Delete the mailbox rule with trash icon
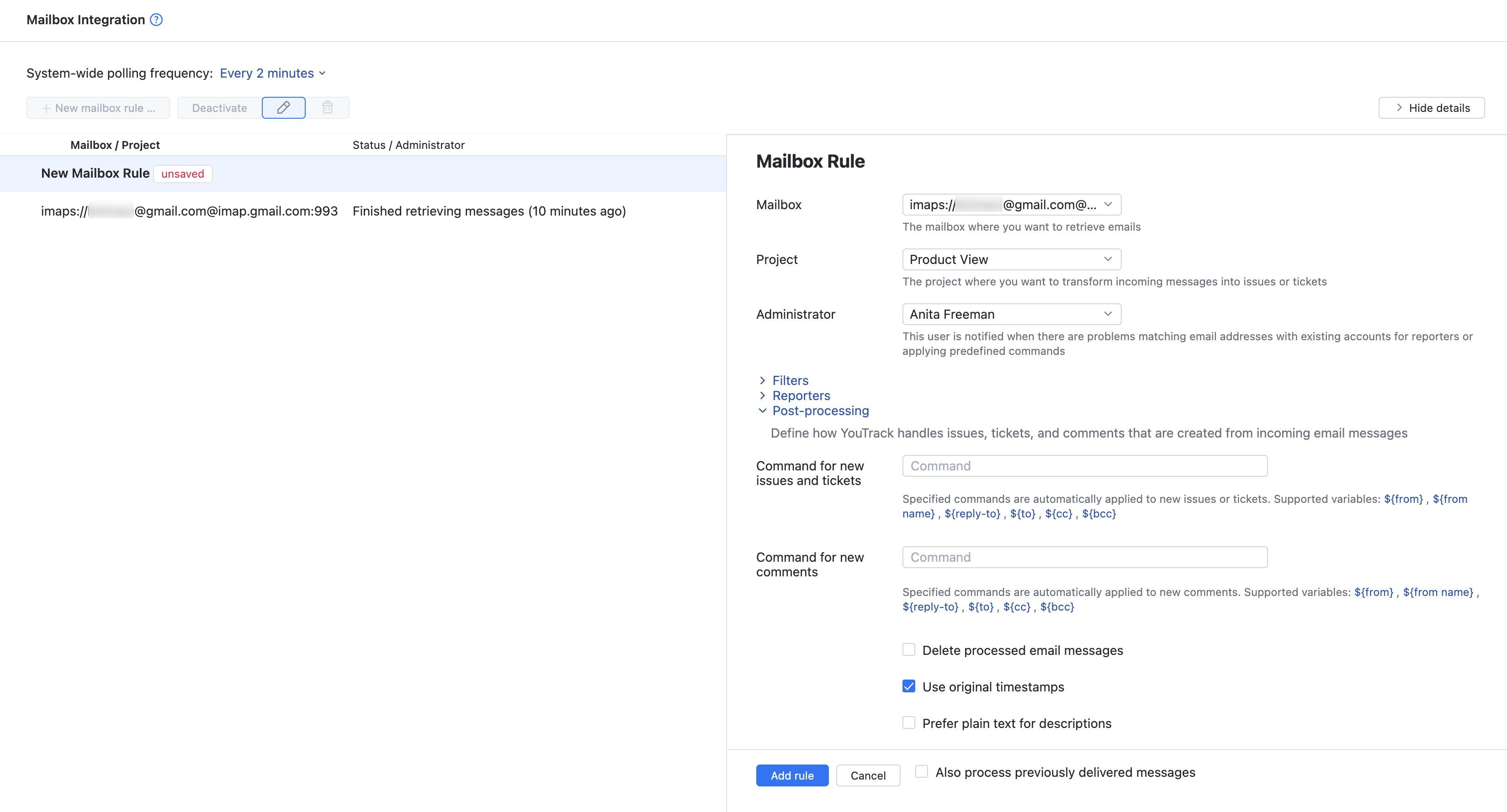1507x812 pixels. tap(328, 108)
